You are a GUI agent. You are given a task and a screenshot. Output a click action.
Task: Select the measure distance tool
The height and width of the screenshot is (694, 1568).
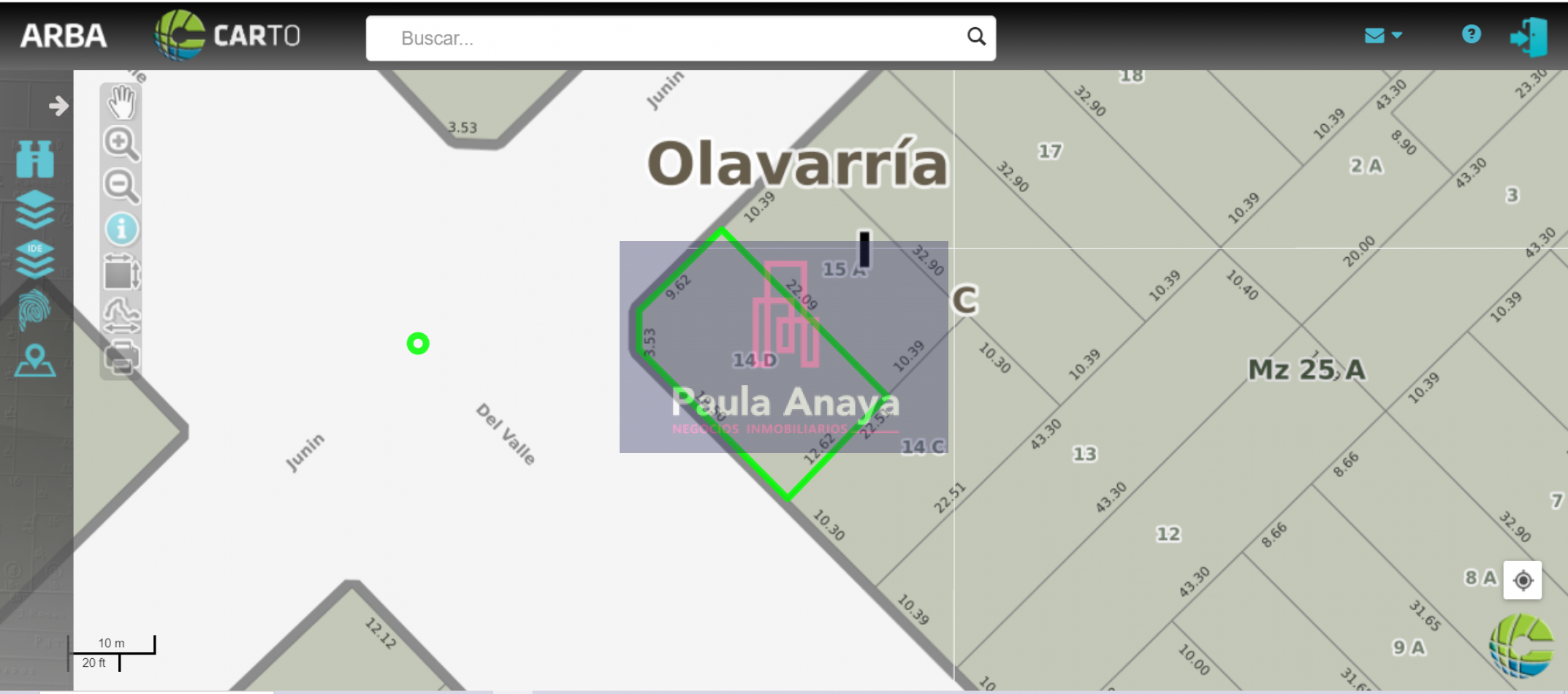(x=121, y=315)
